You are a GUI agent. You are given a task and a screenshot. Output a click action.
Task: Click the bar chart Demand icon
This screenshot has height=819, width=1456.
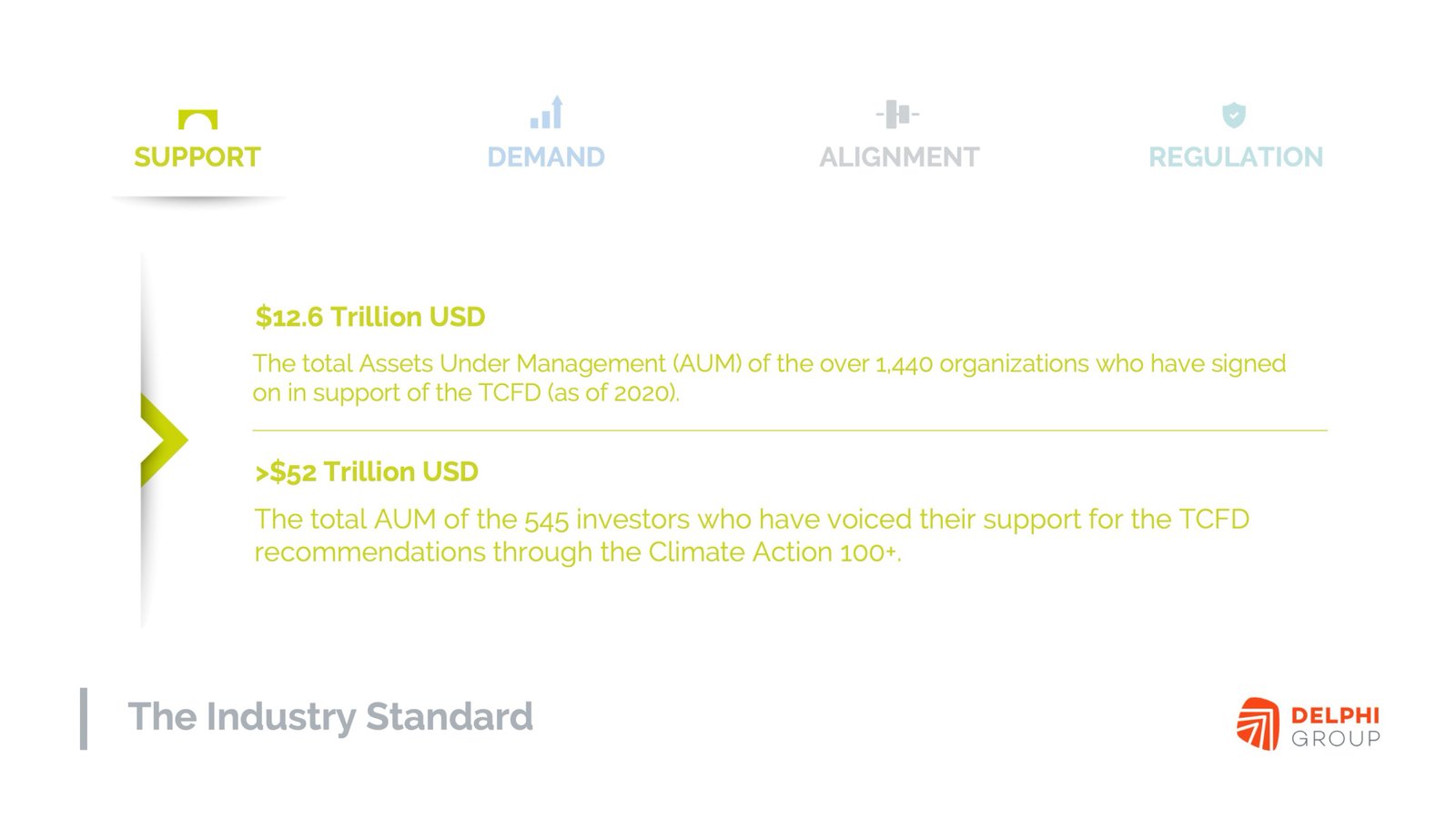547,113
